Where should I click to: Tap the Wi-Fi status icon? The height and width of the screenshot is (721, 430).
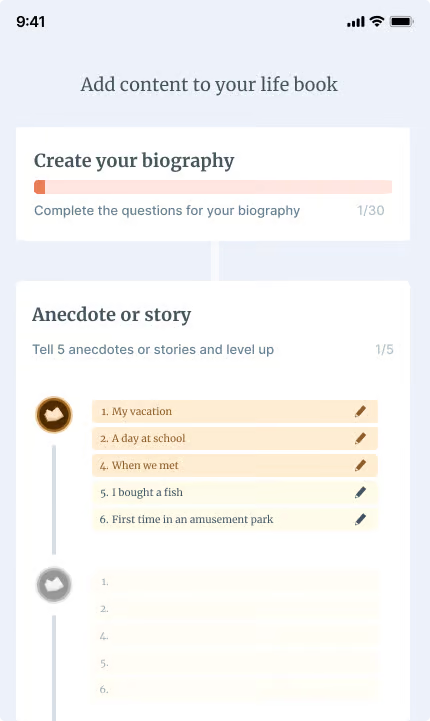tap(377, 21)
